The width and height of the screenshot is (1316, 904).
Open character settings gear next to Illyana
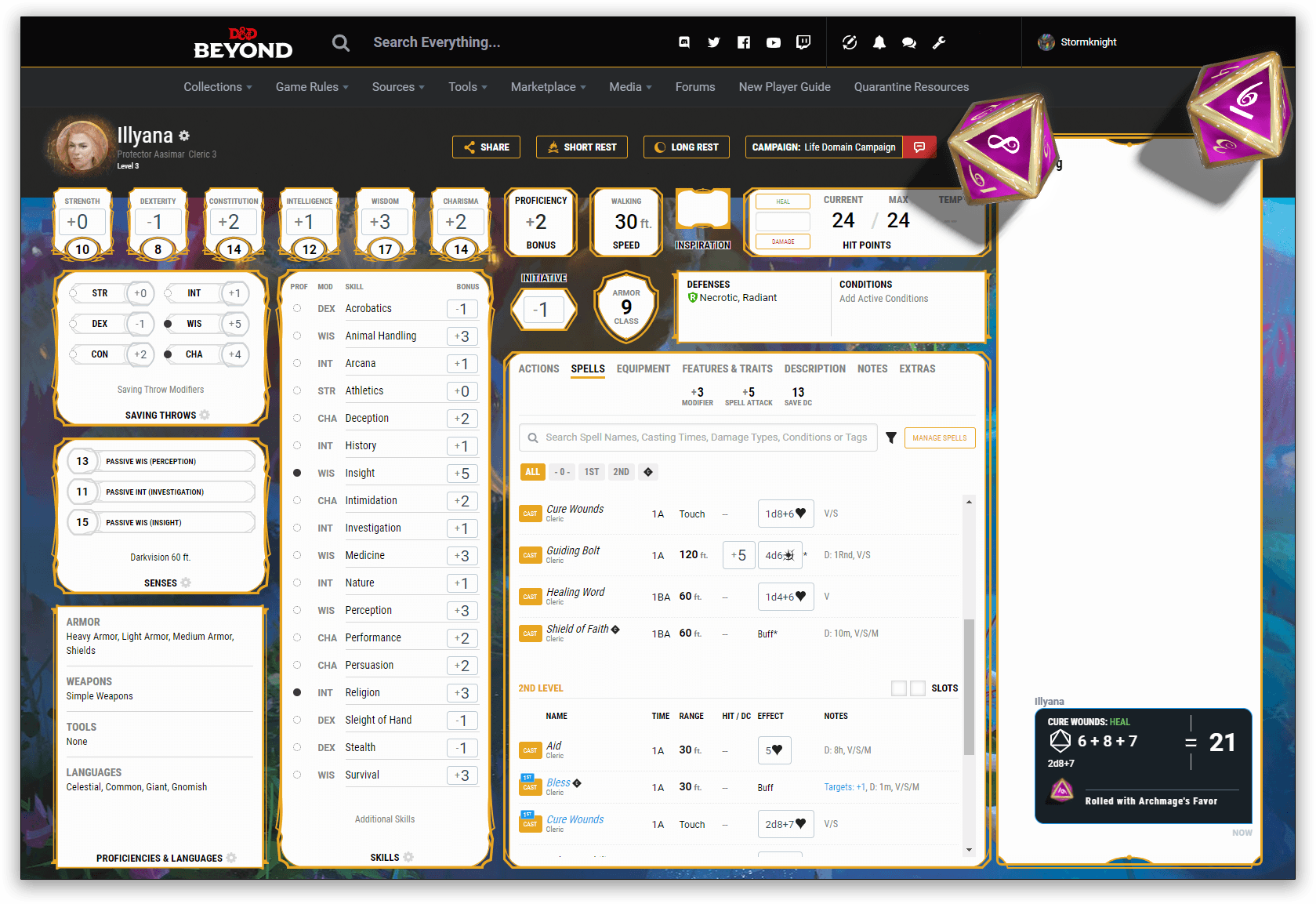tap(184, 136)
